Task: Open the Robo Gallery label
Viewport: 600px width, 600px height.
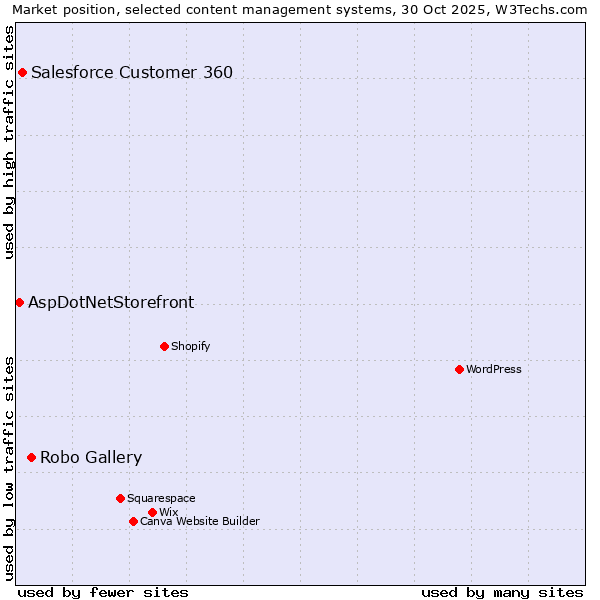Action: pyautogui.click(x=91, y=457)
